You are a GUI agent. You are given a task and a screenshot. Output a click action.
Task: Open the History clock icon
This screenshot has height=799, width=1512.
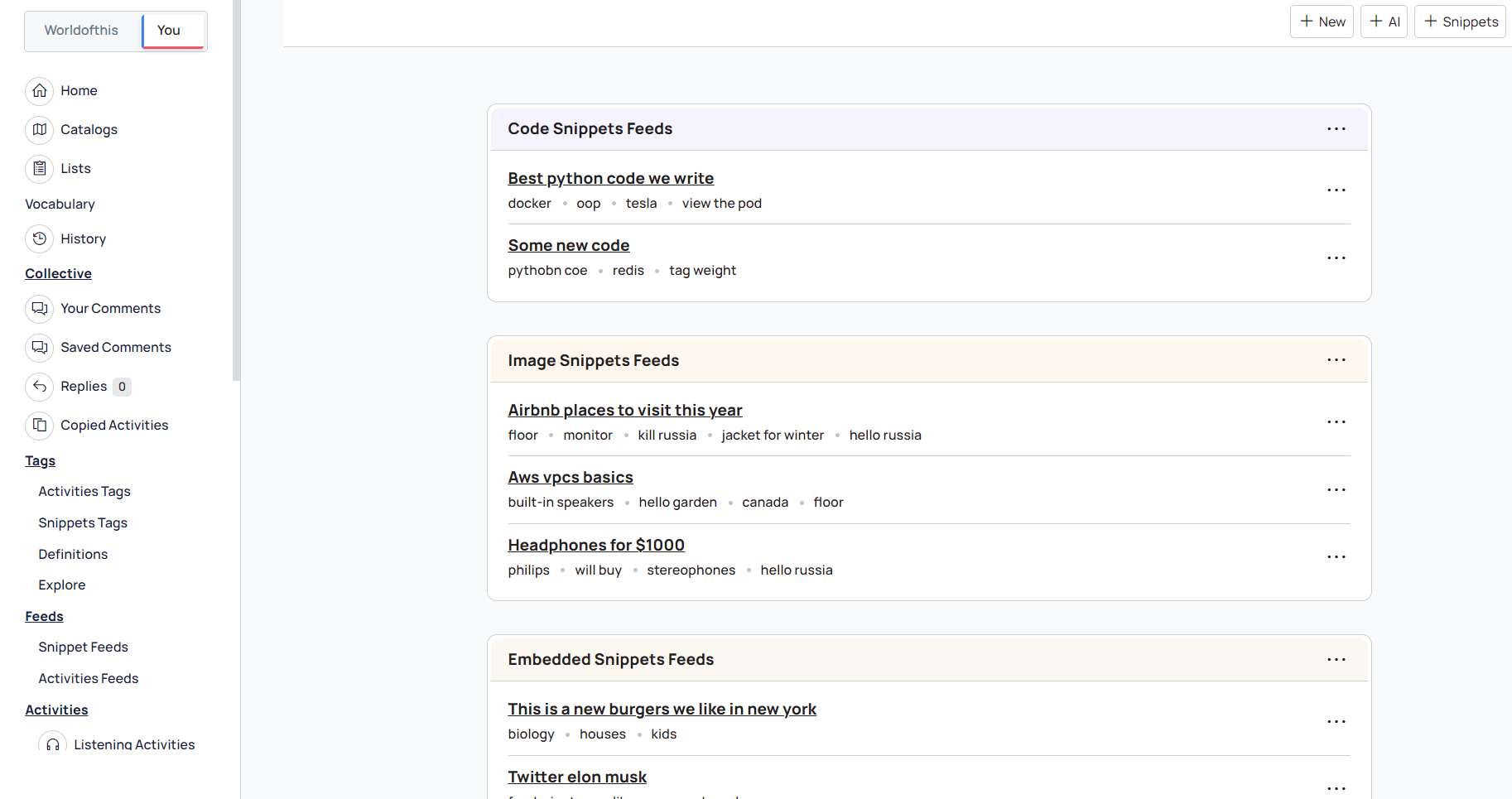[39, 239]
